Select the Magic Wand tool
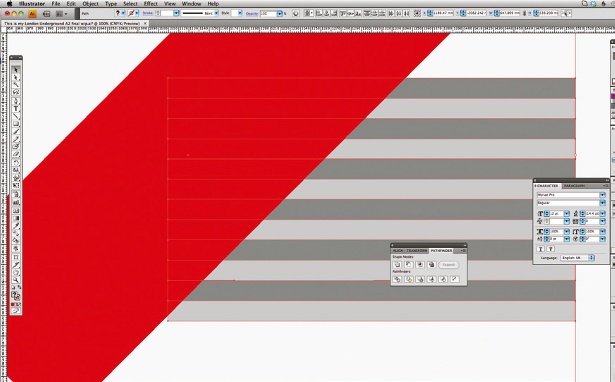 coord(16,85)
